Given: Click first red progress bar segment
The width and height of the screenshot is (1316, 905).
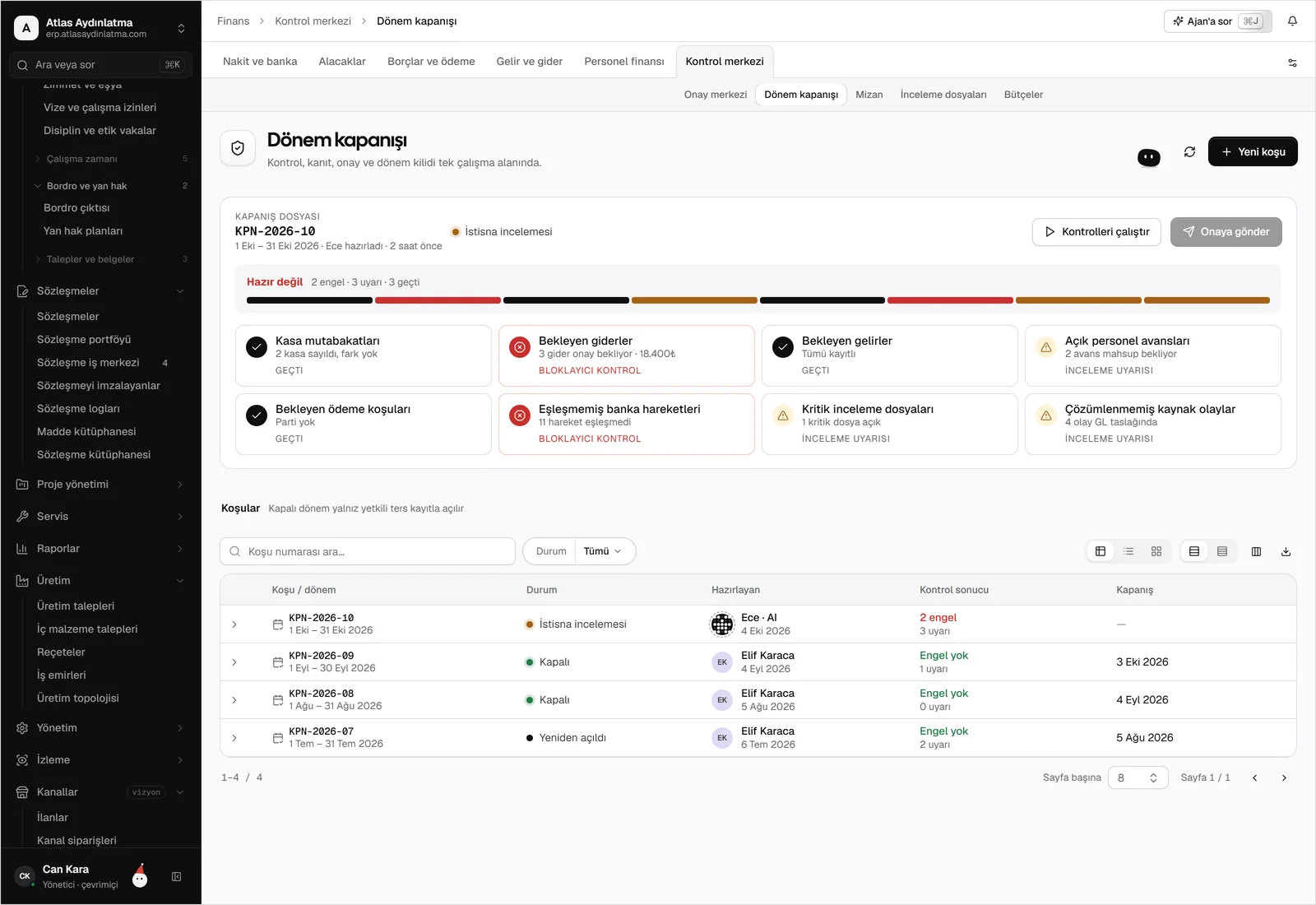Looking at the screenshot, I should [x=438, y=300].
